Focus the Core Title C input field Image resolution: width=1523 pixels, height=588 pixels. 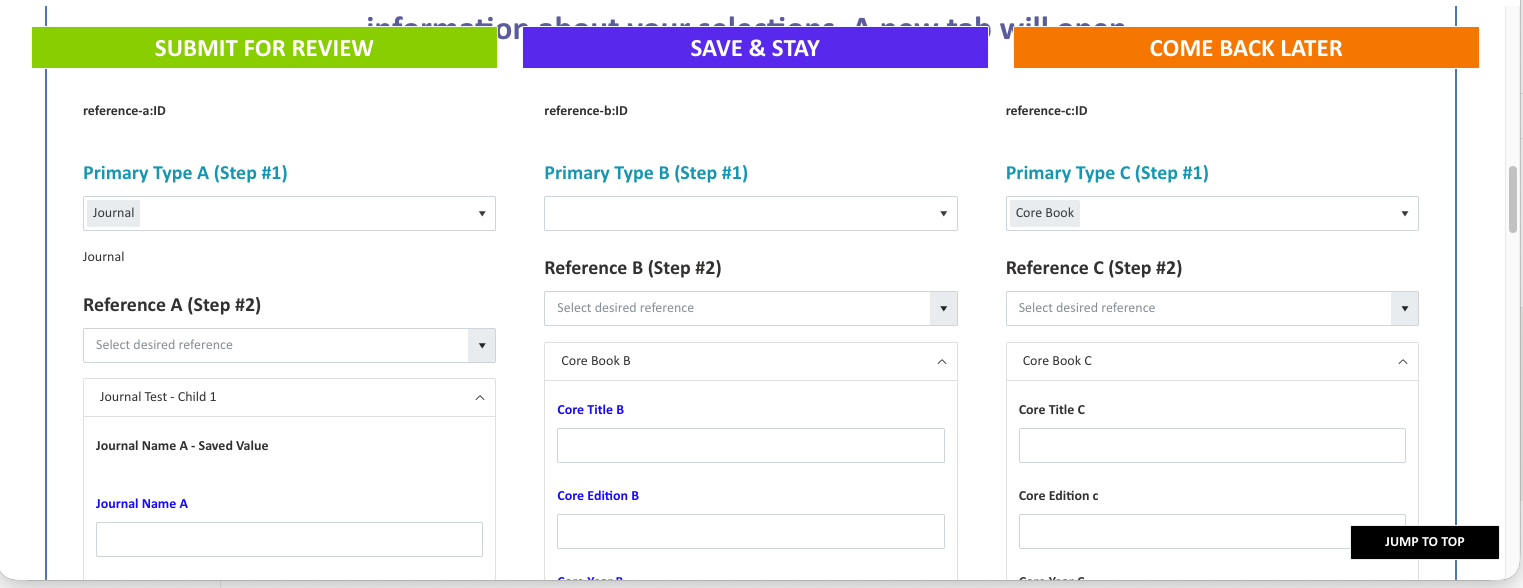(1211, 445)
